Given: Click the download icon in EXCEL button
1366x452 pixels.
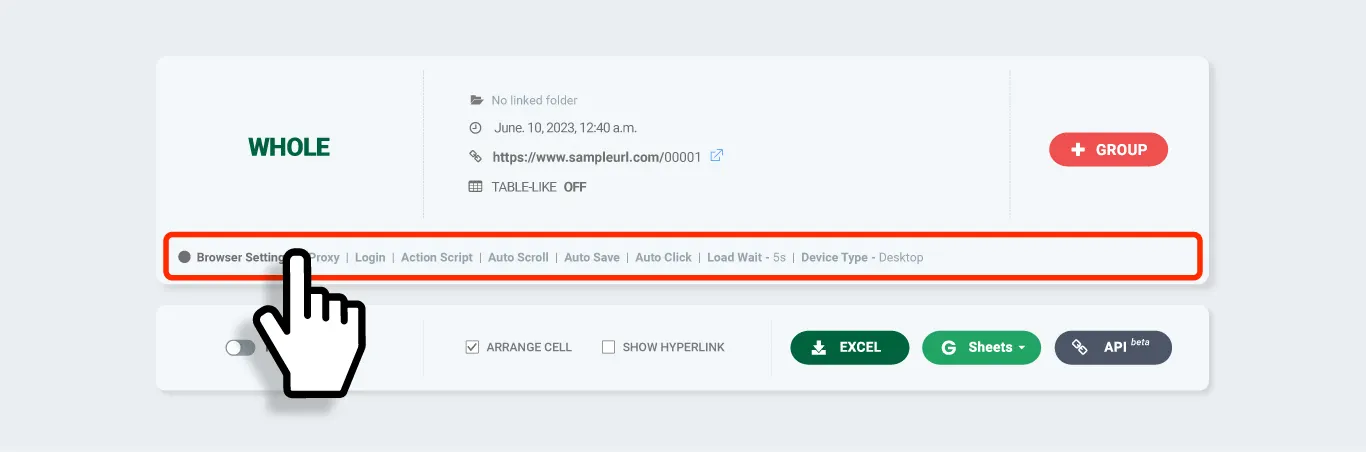Looking at the screenshot, I should click(x=818, y=348).
